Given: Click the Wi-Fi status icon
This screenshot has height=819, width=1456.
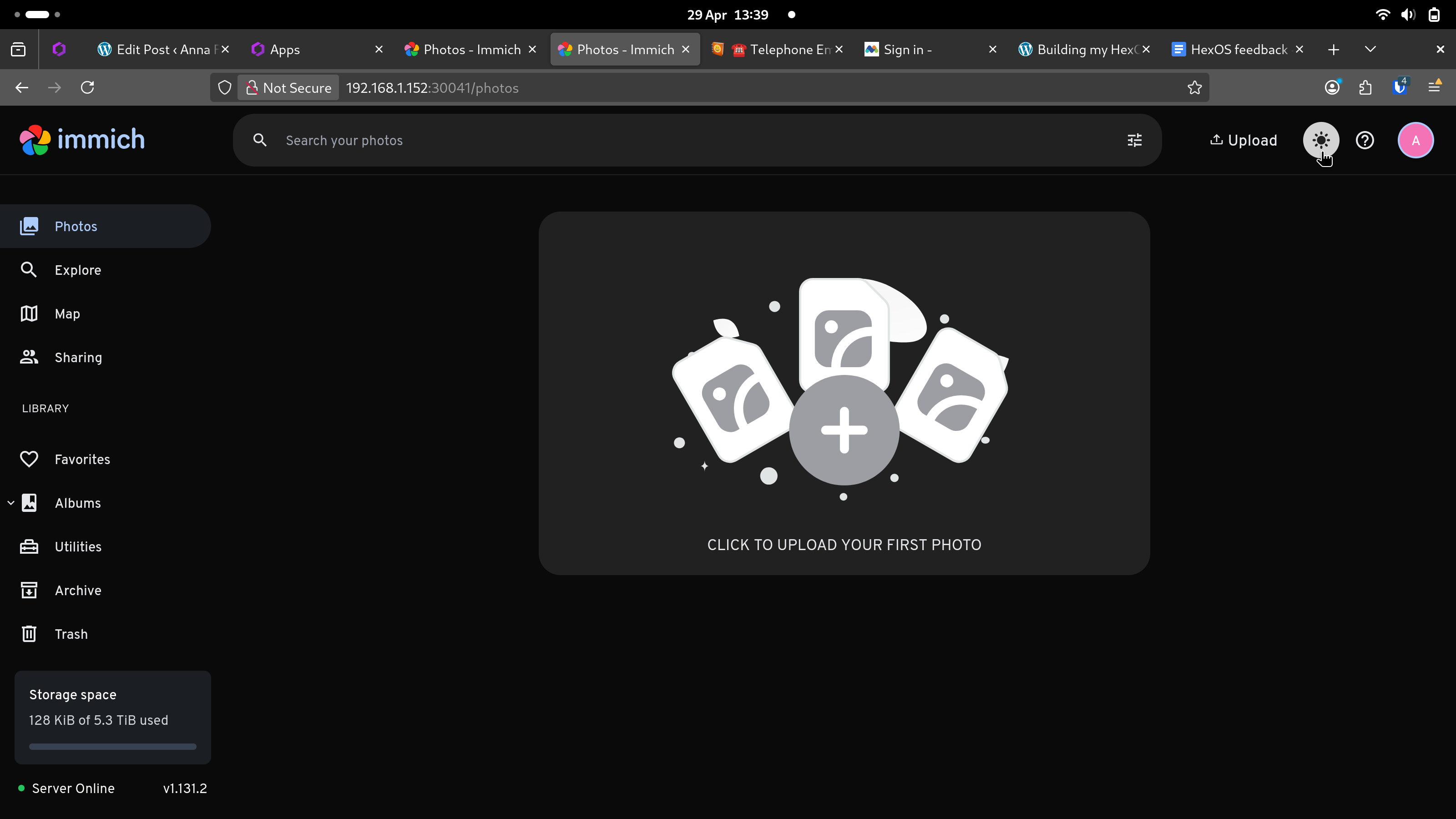Looking at the screenshot, I should (x=1383, y=15).
